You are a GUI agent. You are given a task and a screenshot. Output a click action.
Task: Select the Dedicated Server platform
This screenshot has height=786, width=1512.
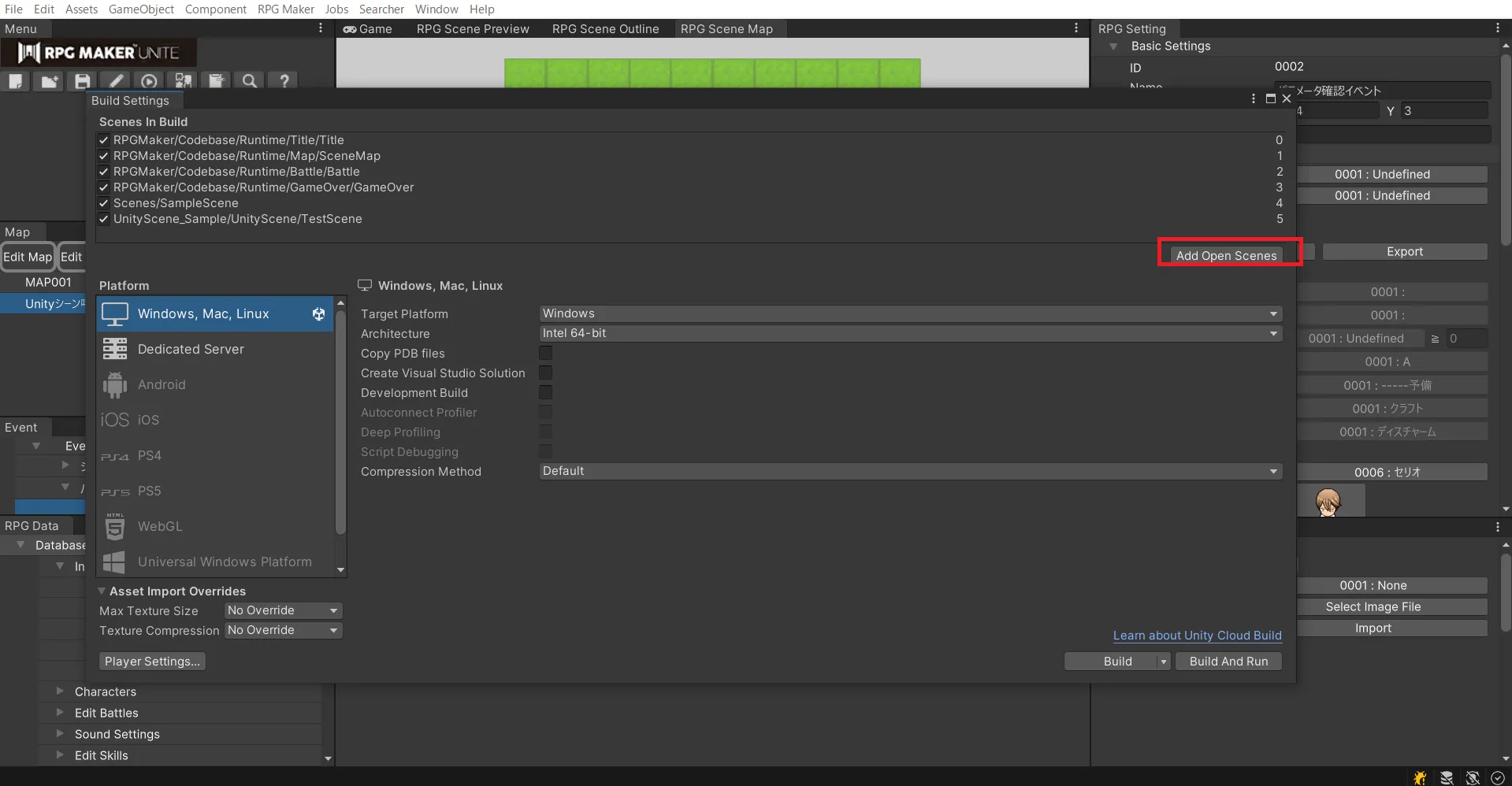[x=191, y=349]
